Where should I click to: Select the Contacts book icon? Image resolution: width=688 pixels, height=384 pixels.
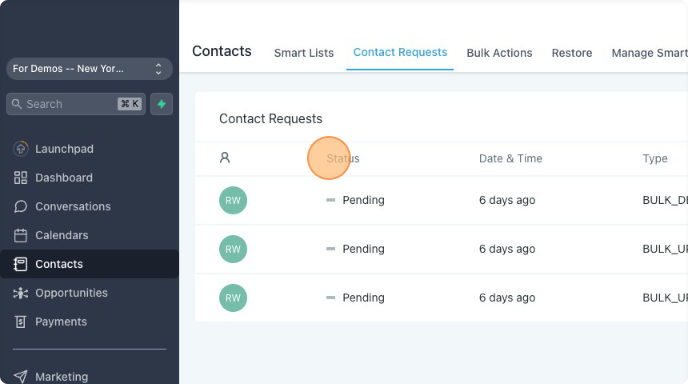point(21,264)
